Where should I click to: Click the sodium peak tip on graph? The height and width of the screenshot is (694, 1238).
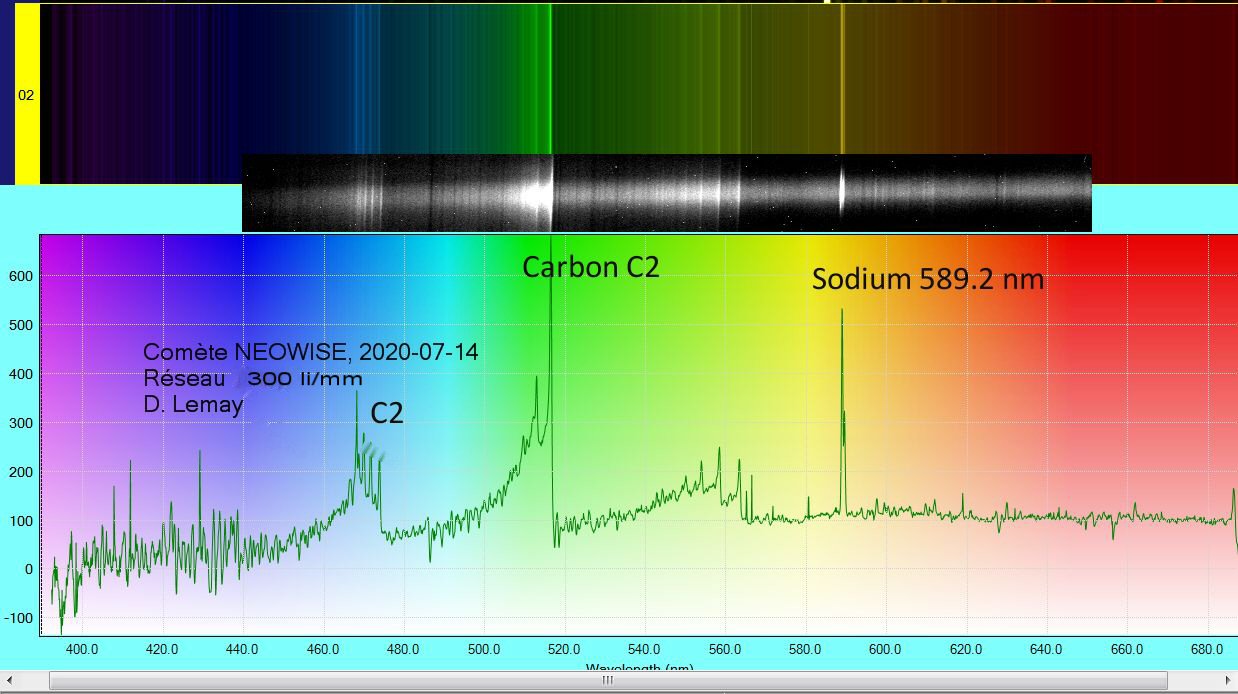(842, 311)
